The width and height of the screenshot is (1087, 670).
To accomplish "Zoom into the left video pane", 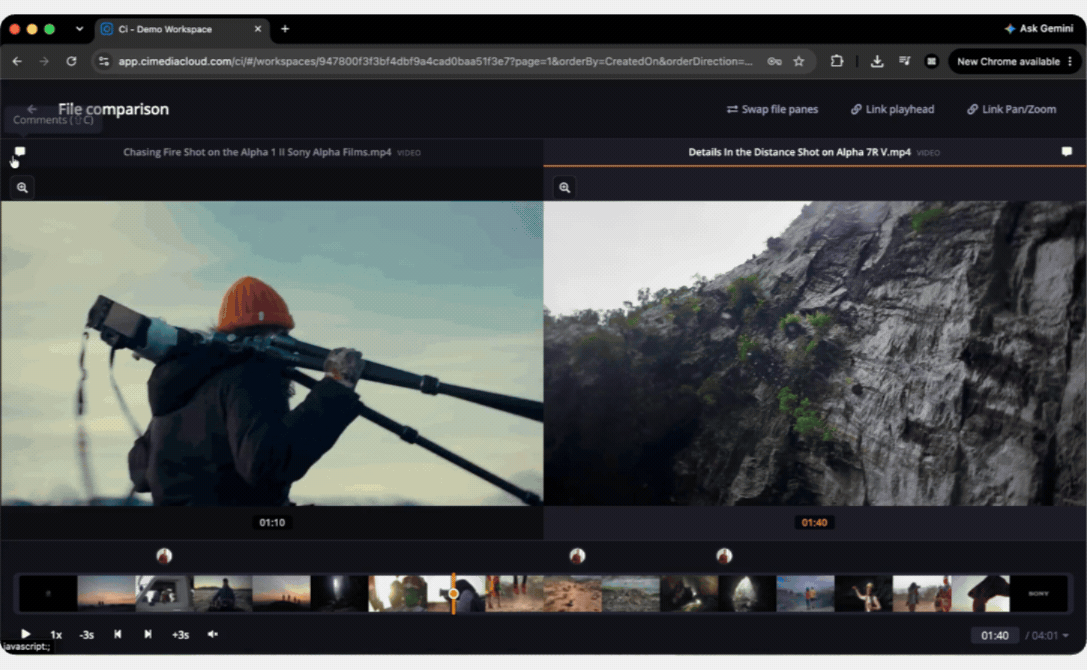I will click(22, 187).
